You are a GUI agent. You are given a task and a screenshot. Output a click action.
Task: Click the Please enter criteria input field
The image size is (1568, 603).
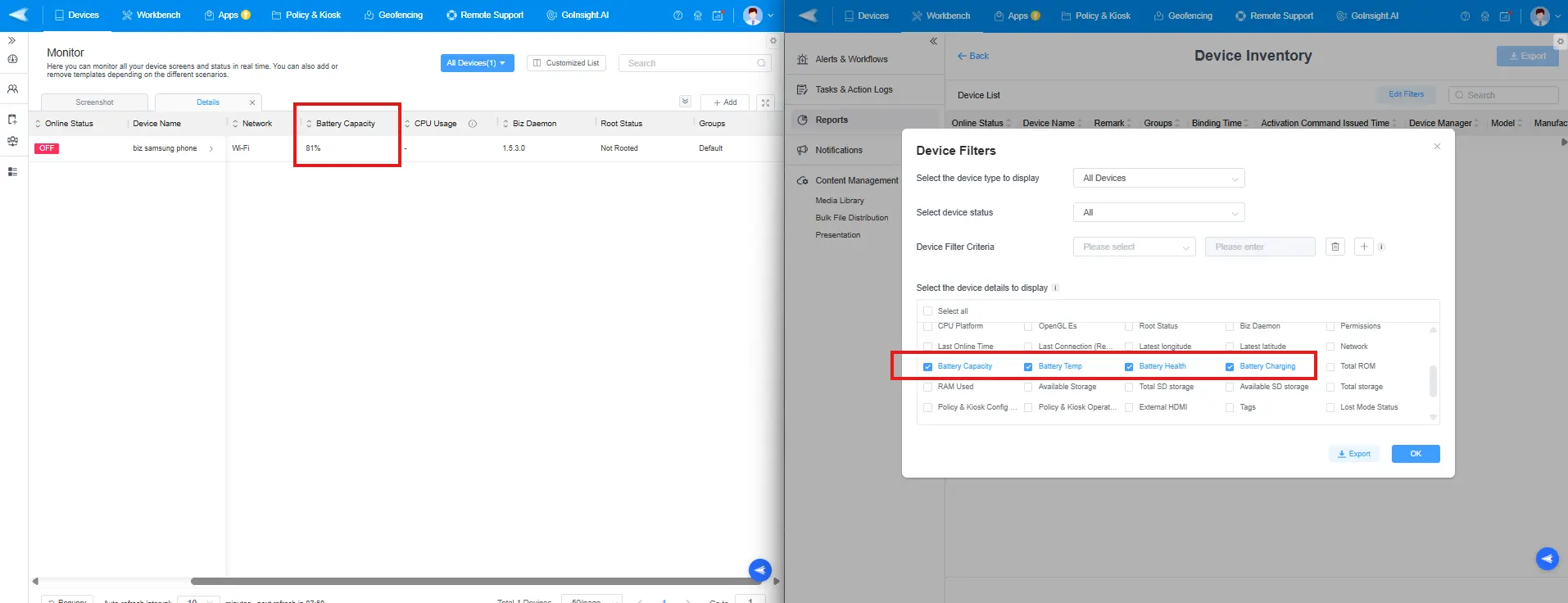point(1259,247)
